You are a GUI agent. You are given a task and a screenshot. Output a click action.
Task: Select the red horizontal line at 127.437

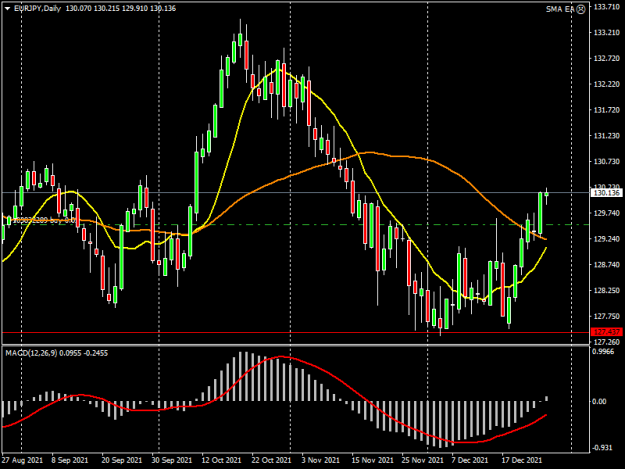[295, 332]
